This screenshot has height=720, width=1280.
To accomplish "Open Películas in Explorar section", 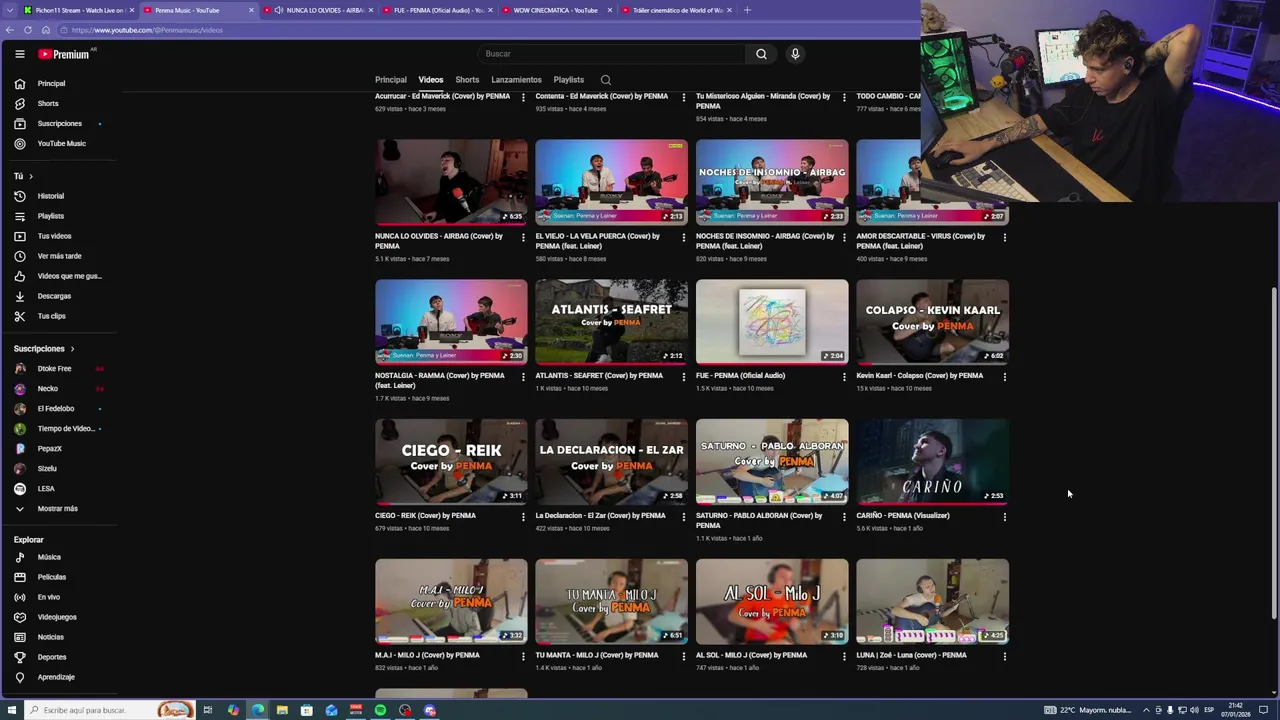I will pyautogui.click(x=58, y=577).
